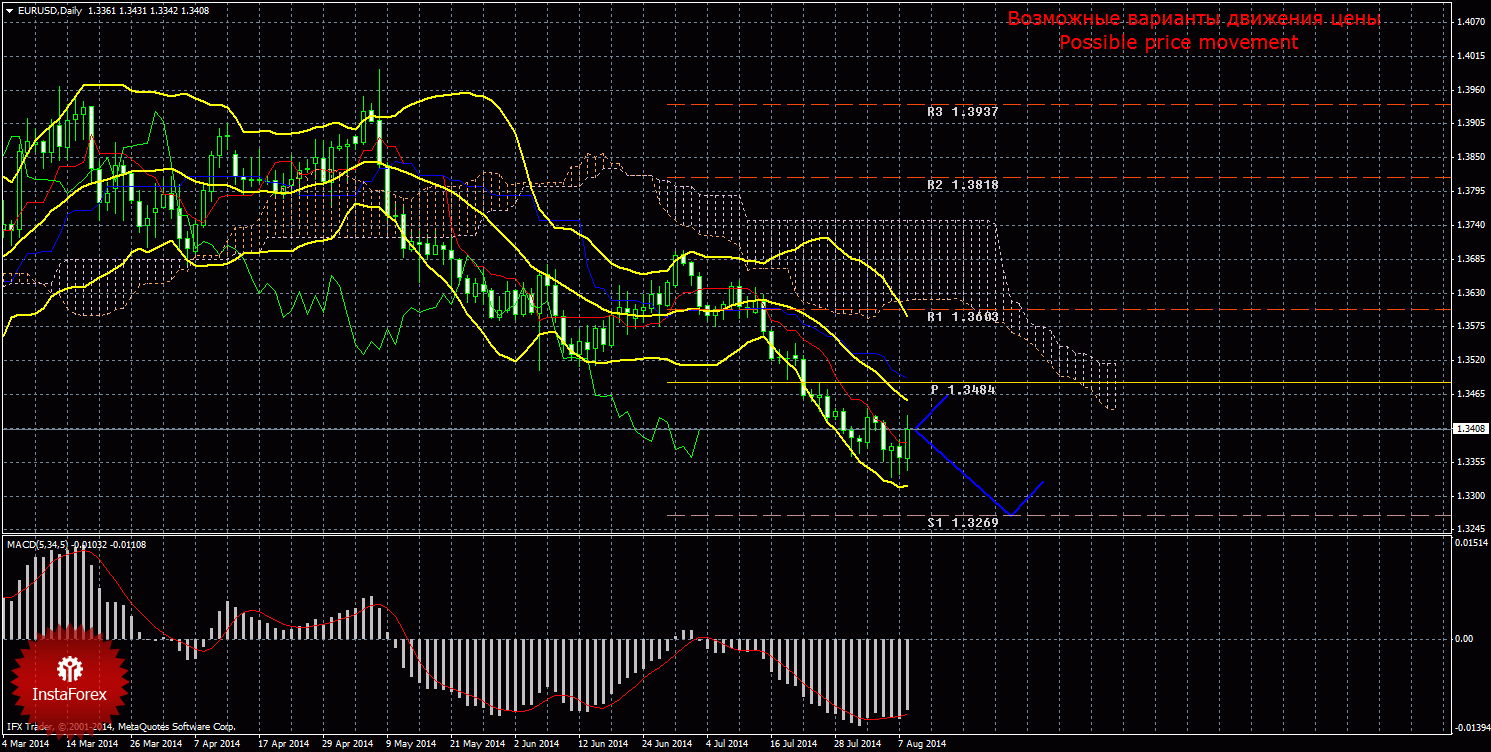Click the 1.3575 level on the price scale
Viewport: 1491px width, 752px height.
[1472, 326]
